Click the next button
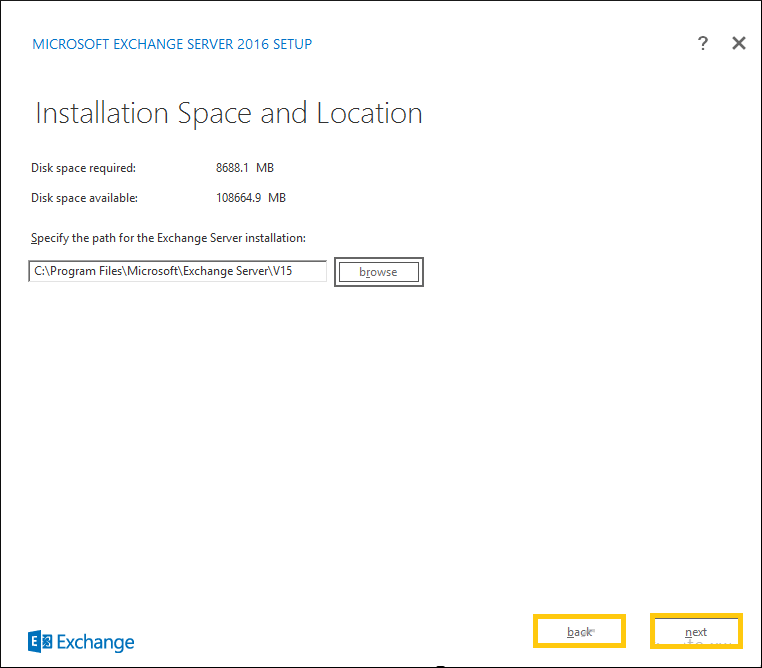 tap(696, 631)
